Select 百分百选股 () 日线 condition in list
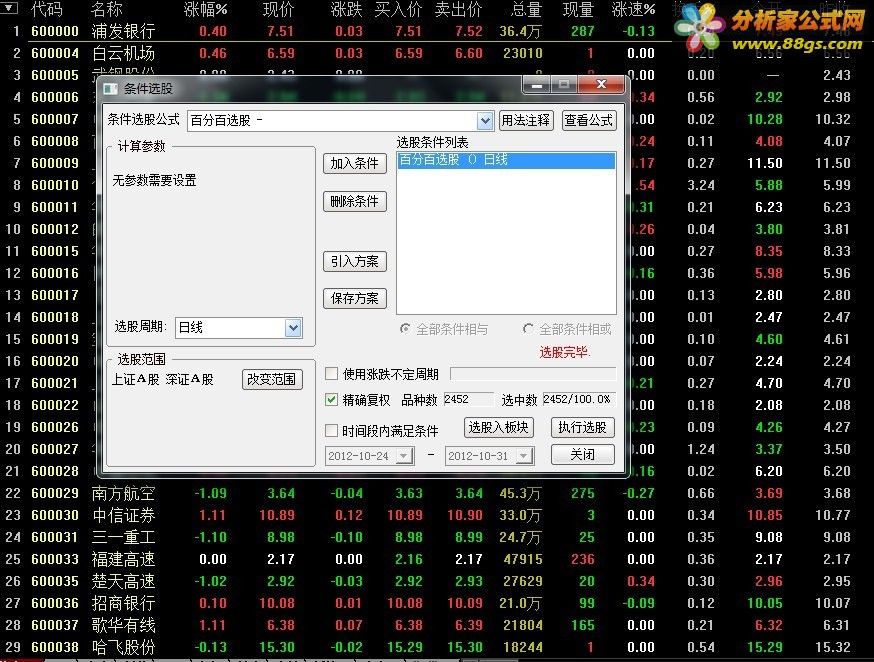874x662 pixels. pos(506,160)
